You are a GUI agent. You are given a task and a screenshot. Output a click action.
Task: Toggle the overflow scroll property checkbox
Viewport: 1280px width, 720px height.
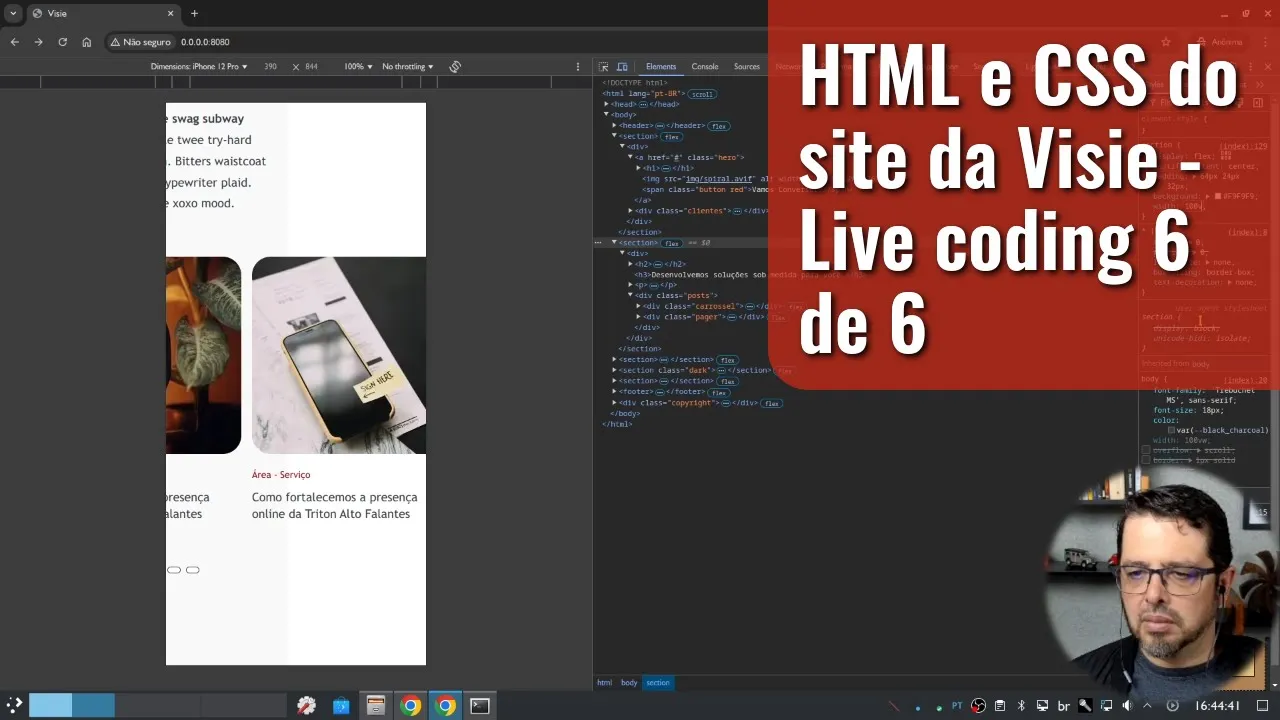pos(1146,451)
